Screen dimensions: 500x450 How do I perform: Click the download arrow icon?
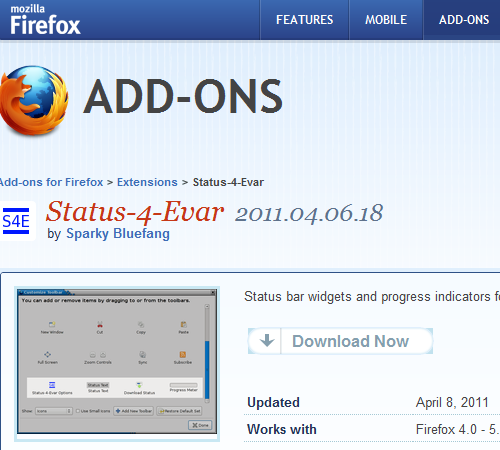tap(267, 341)
